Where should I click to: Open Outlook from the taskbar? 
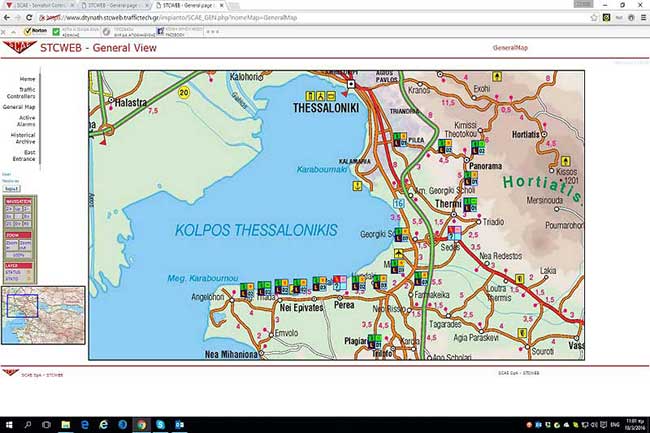(x=179, y=425)
